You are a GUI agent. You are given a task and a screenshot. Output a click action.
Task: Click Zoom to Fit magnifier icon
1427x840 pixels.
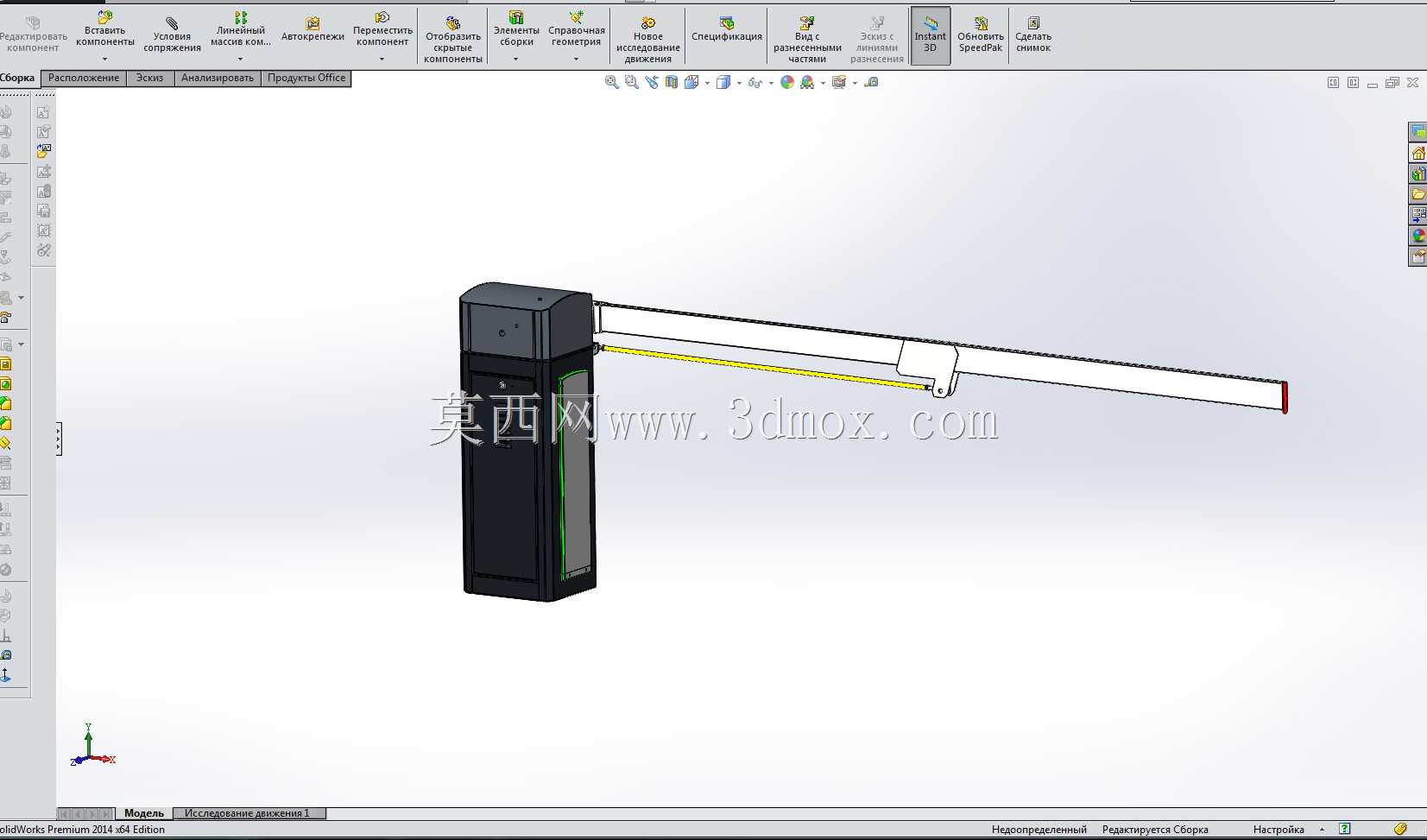point(611,82)
